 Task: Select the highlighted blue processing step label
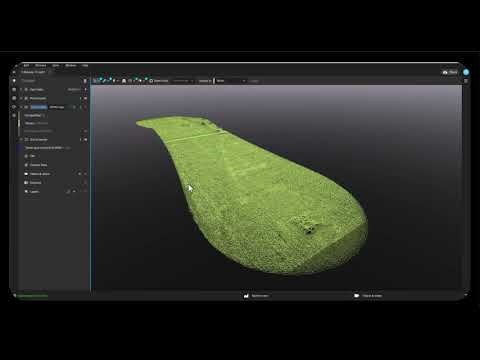point(39,107)
